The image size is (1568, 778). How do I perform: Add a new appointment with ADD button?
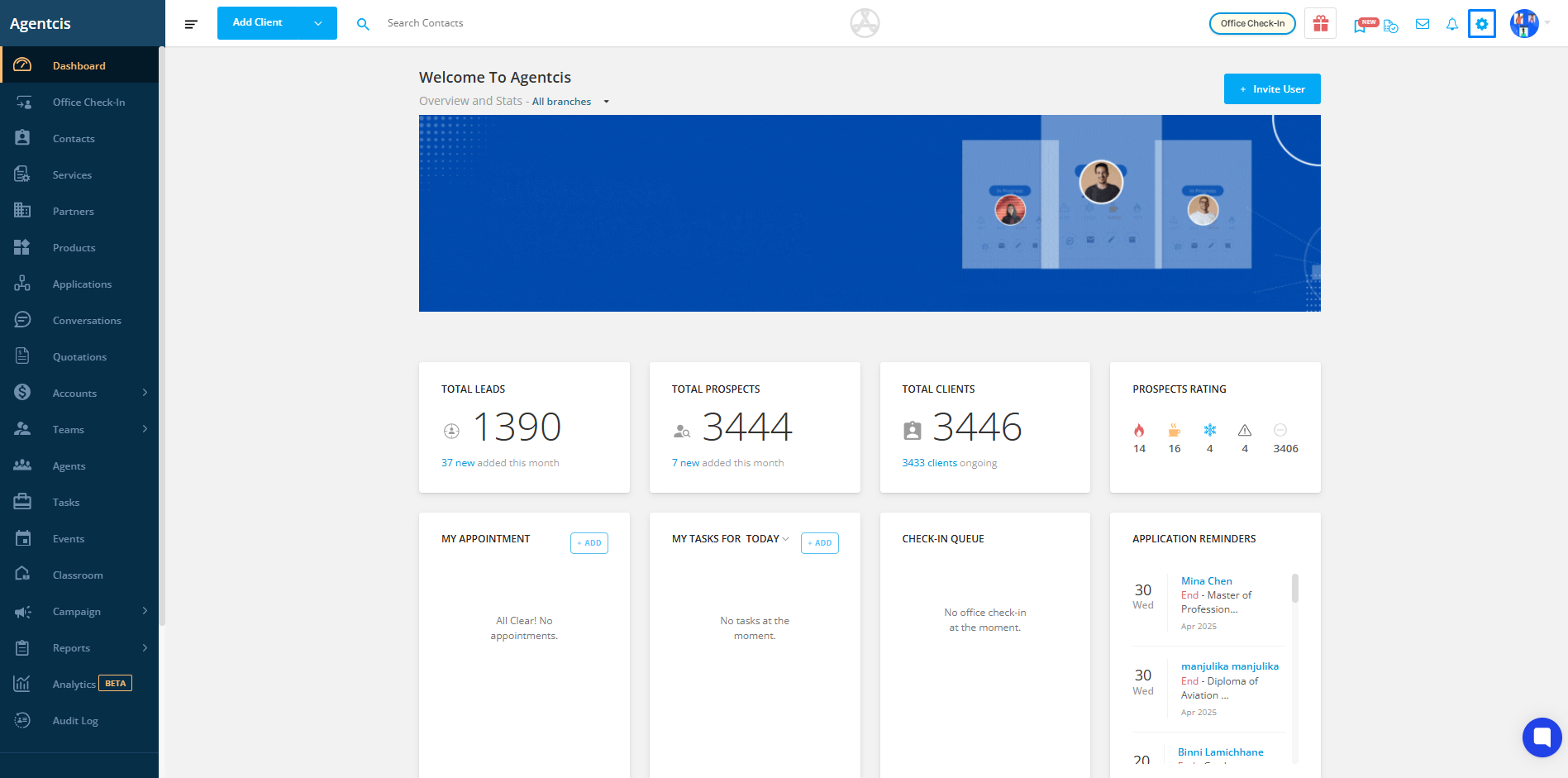[589, 543]
